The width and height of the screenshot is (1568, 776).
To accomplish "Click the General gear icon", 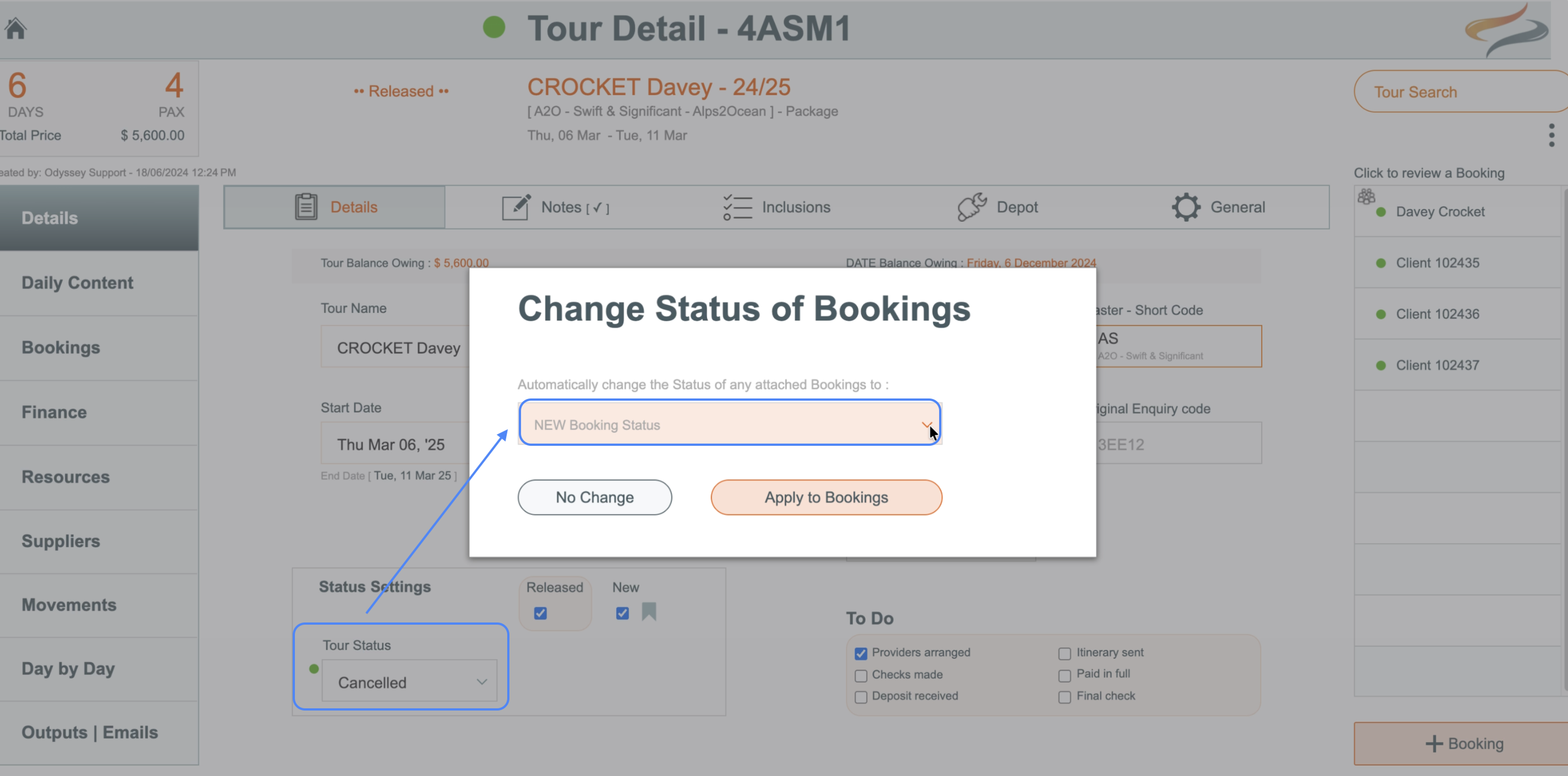I will 1186,207.
